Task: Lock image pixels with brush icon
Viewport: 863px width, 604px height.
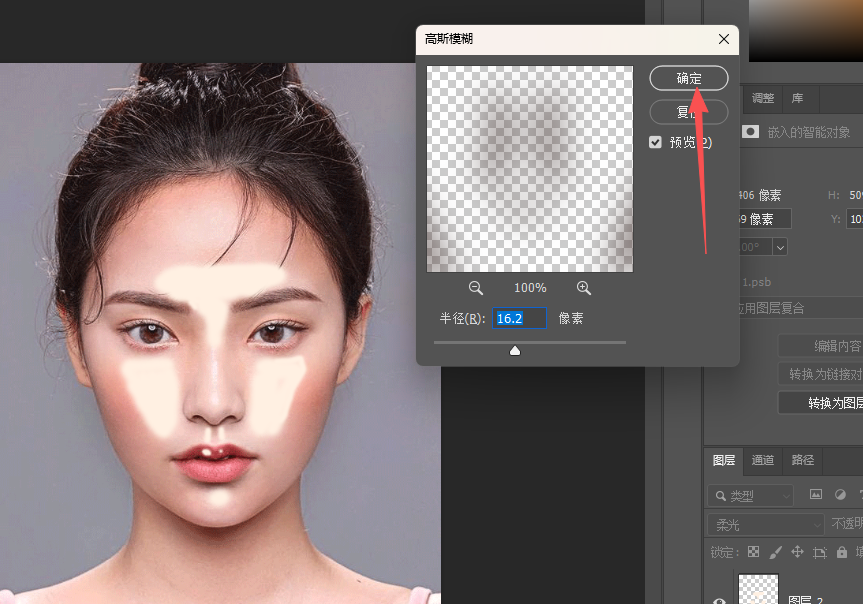Action: click(x=775, y=552)
